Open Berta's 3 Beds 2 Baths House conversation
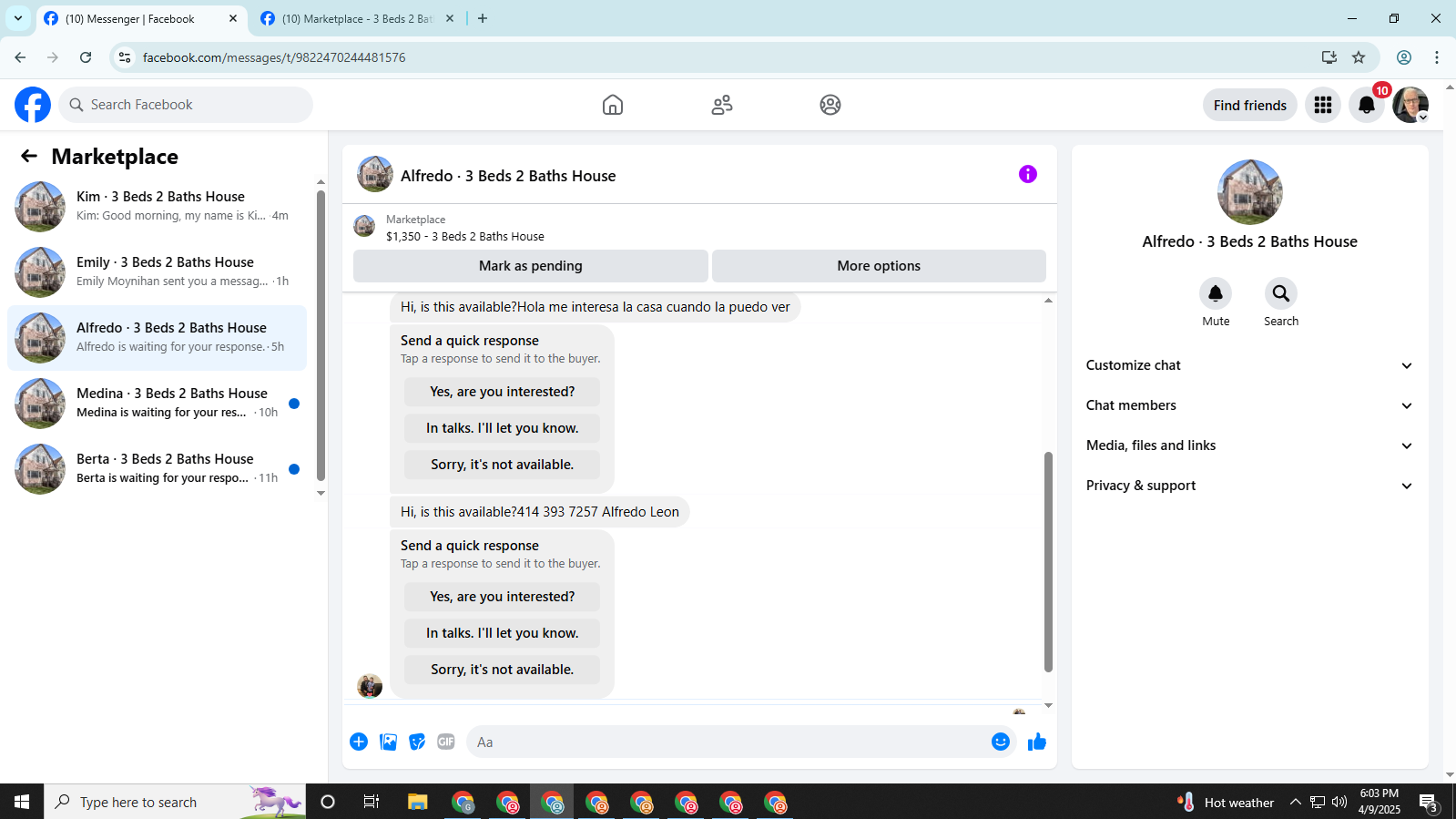 point(157,468)
